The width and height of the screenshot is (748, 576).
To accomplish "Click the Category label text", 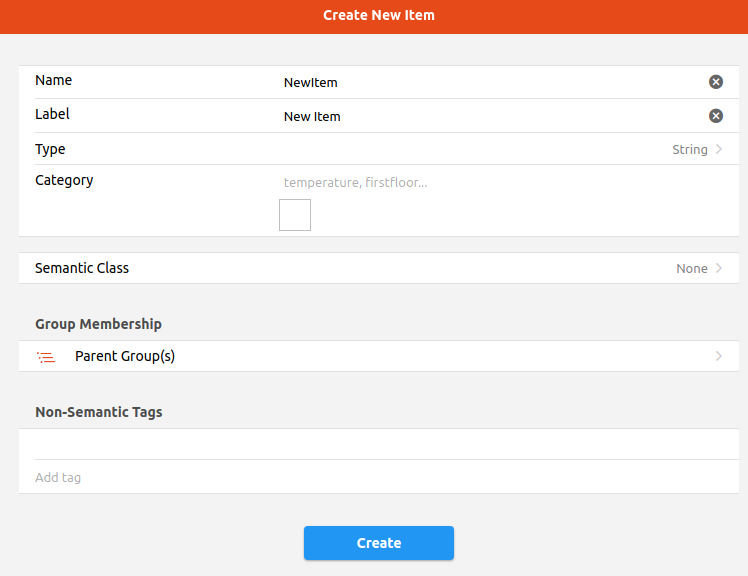I will 64,180.
